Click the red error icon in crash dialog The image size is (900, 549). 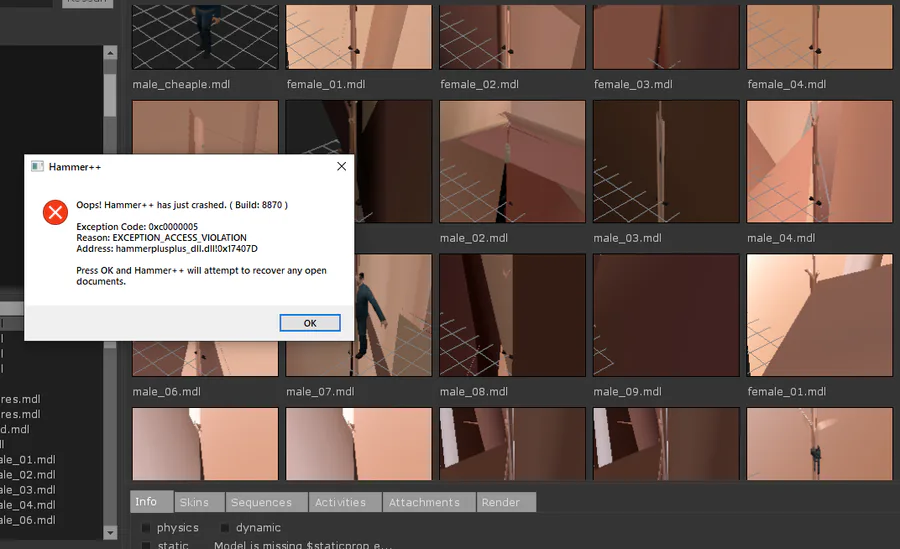coord(56,212)
